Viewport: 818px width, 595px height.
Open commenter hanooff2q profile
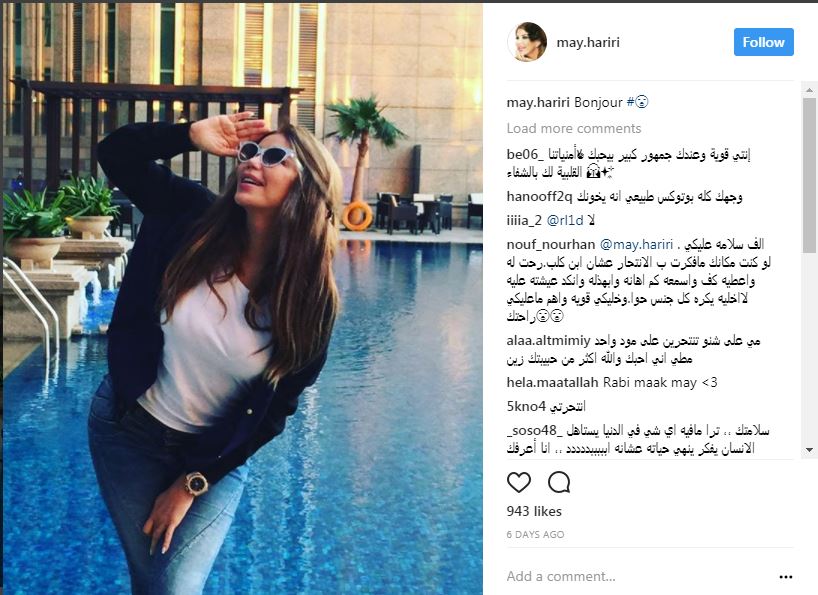[539, 197]
